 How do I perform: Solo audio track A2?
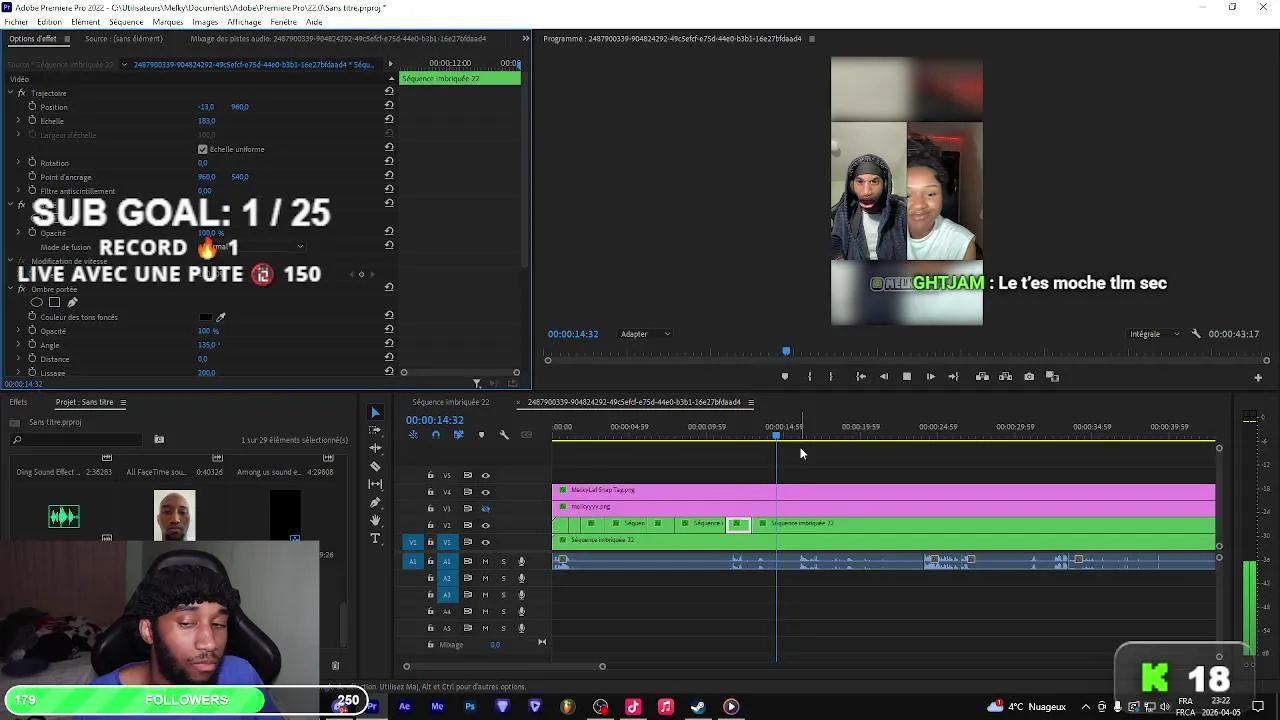point(503,578)
